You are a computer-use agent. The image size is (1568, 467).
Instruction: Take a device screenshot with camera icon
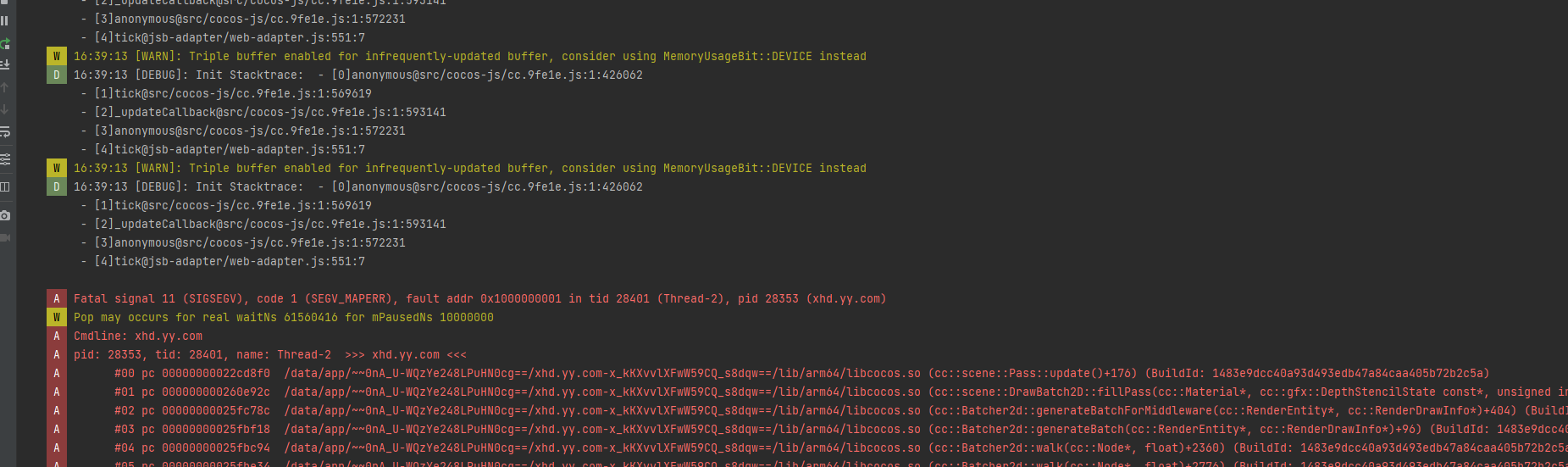coord(5,215)
